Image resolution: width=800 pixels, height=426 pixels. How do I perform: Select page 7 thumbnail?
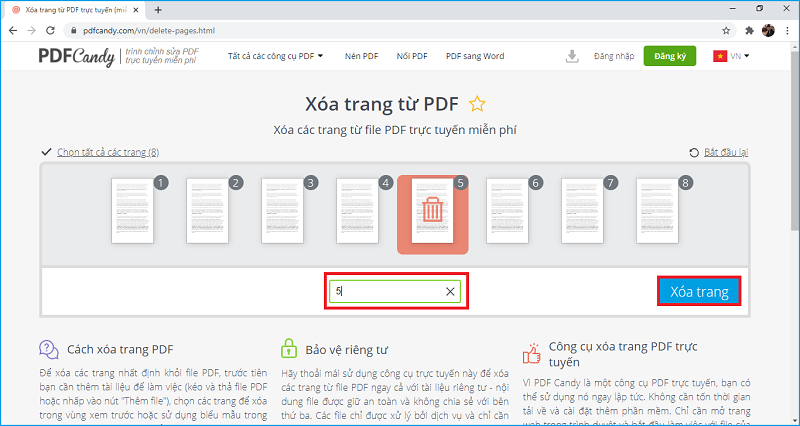[582, 210]
